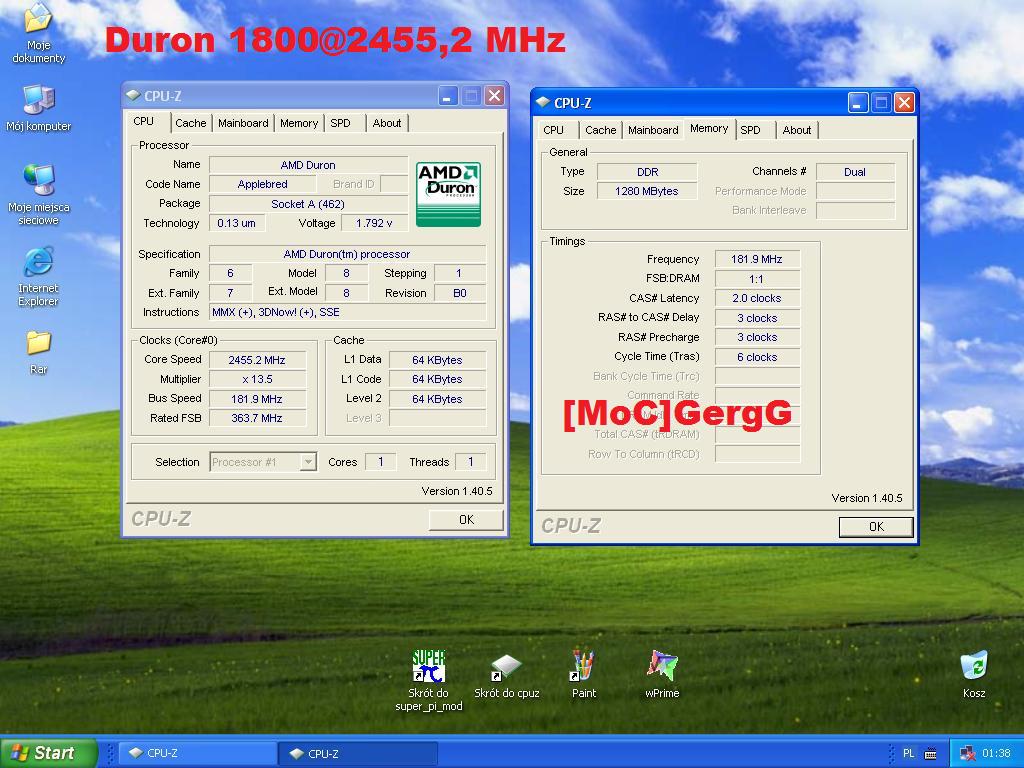
Task: Switch to Mainboard tab in right CPU-Z window
Action: click(653, 130)
